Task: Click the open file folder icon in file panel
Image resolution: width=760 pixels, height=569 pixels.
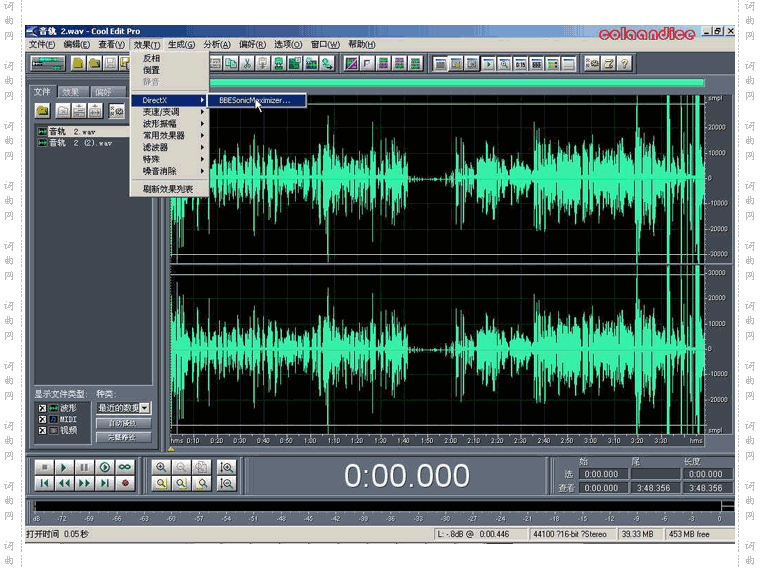Action: pos(43,111)
